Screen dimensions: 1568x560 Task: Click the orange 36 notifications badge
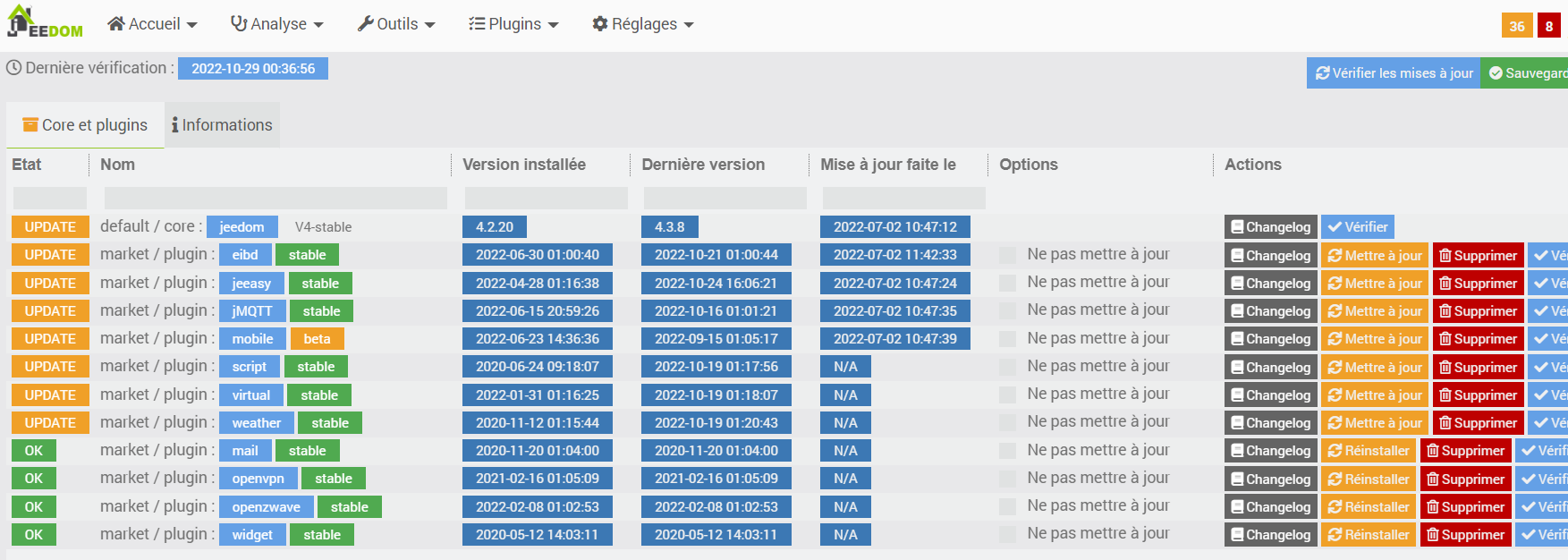pos(1517,26)
